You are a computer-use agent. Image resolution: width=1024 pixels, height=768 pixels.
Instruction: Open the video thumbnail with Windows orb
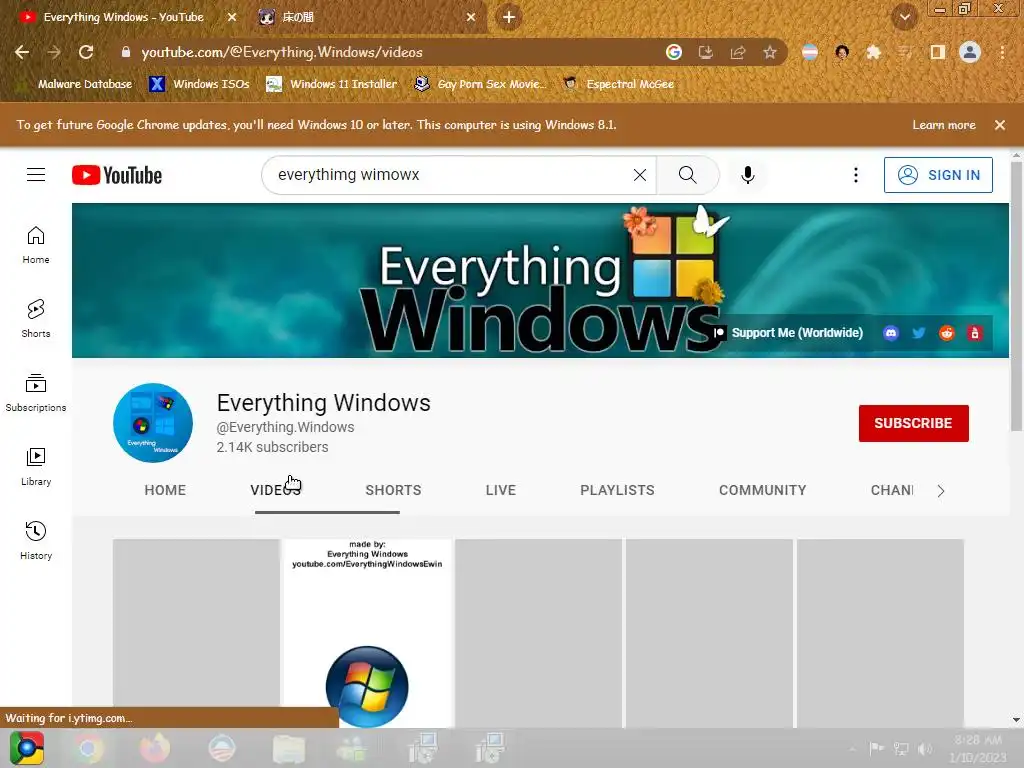pos(367,633)
